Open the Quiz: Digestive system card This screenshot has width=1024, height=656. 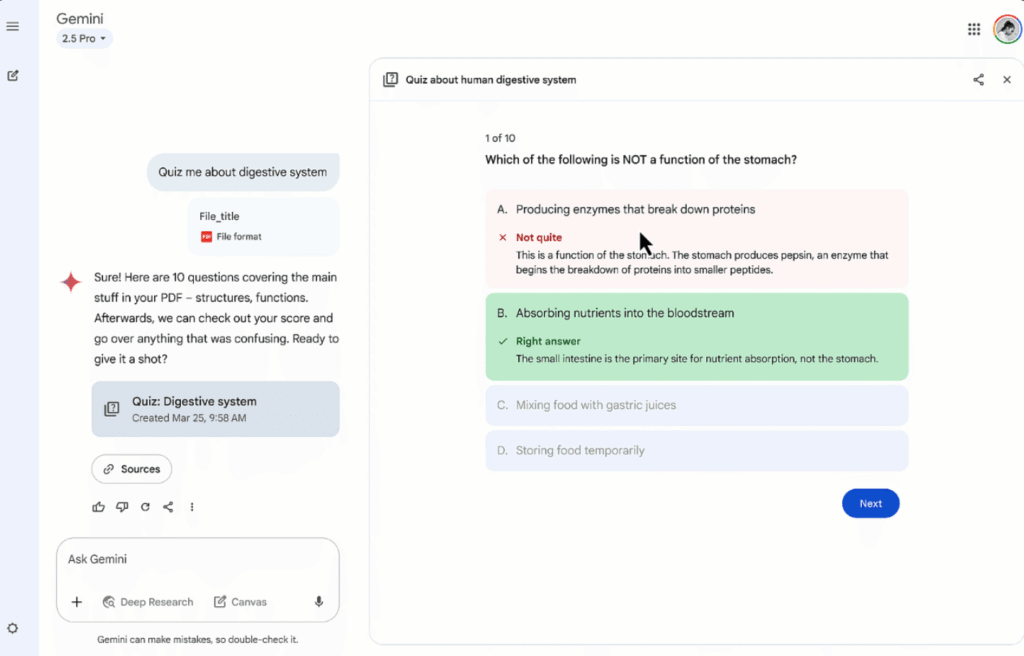pos(216,409)
